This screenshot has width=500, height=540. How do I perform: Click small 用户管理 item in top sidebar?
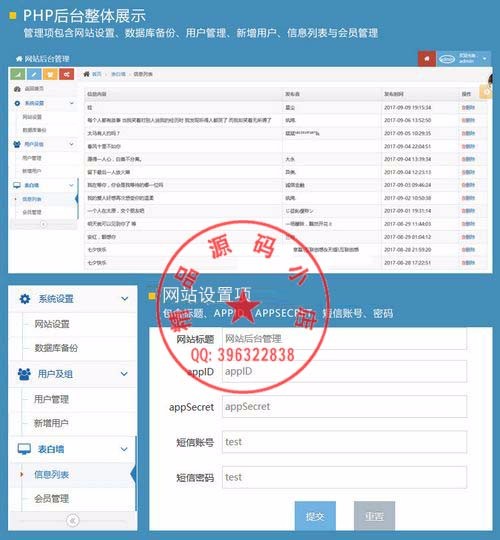32,158
